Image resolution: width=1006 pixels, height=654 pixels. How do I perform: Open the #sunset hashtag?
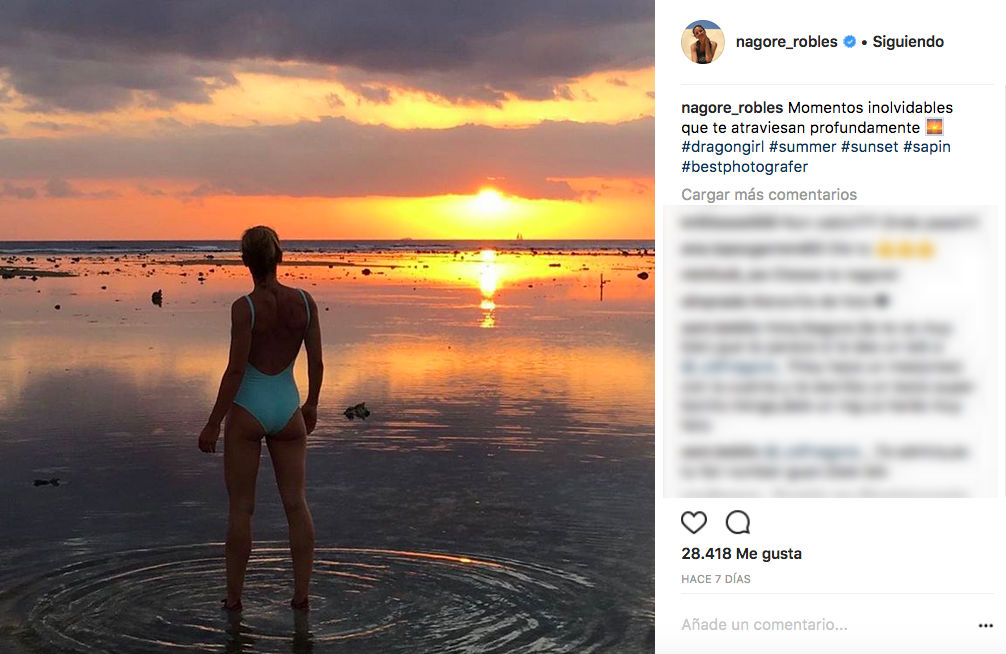[x=870, y=147]
